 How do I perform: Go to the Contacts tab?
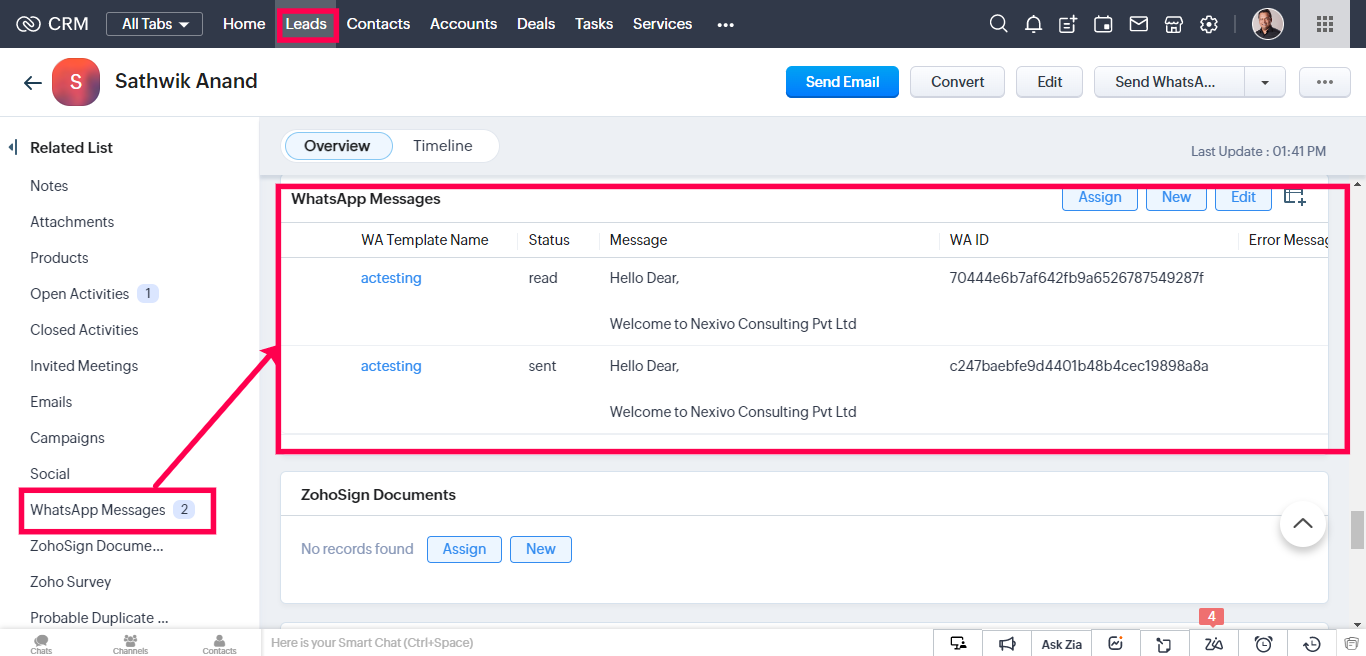click(x=378, y=24)
